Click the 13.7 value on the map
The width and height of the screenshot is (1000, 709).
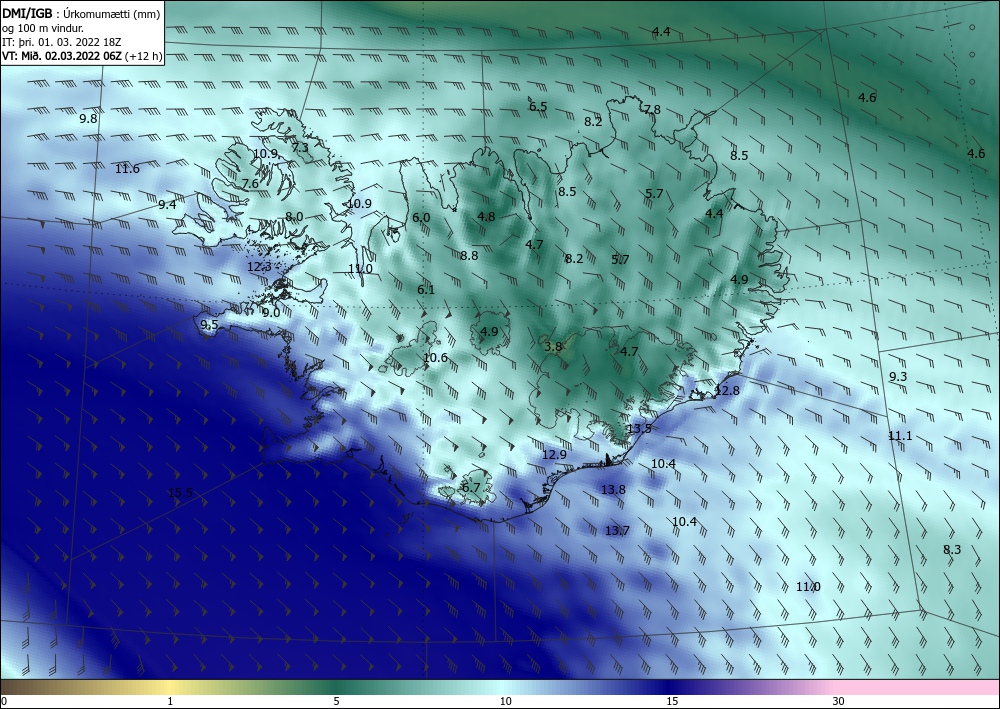click(617, 530)
